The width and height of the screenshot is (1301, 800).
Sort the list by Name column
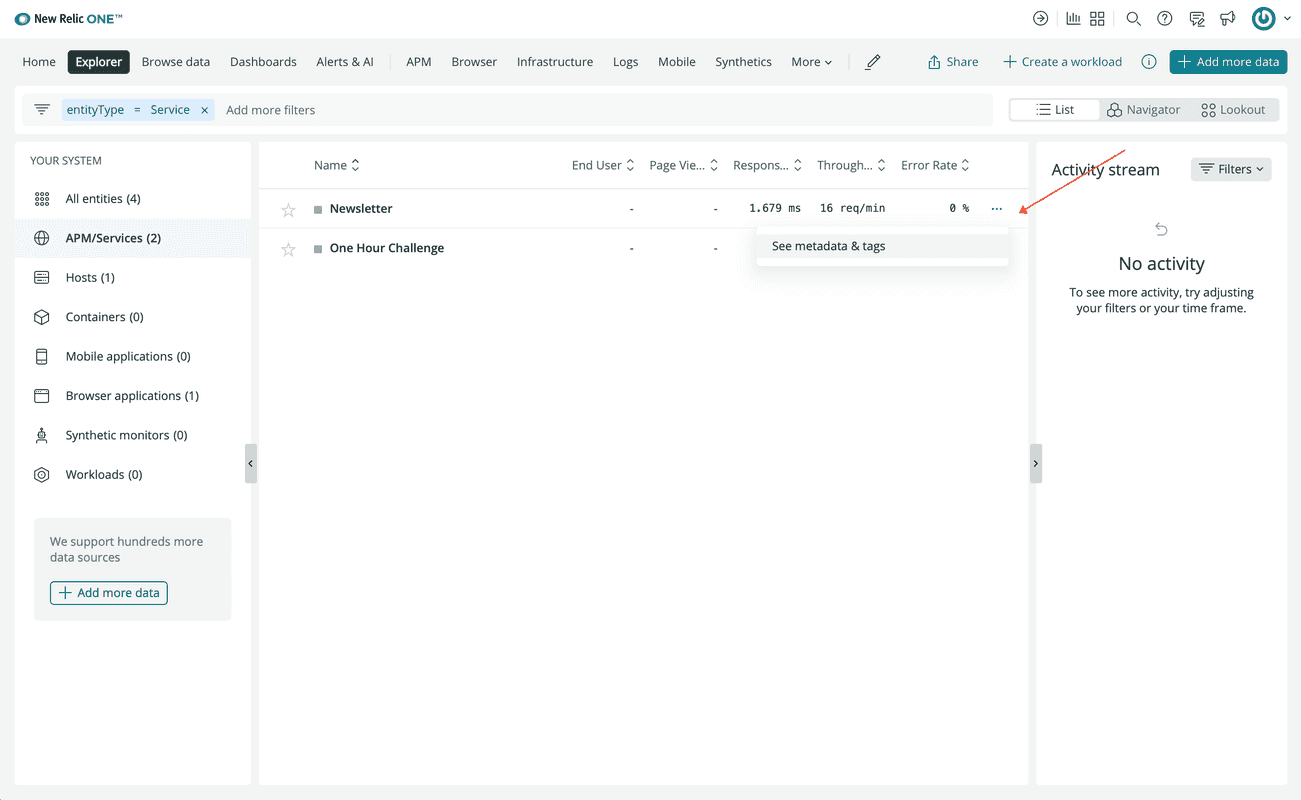(337, 165)
